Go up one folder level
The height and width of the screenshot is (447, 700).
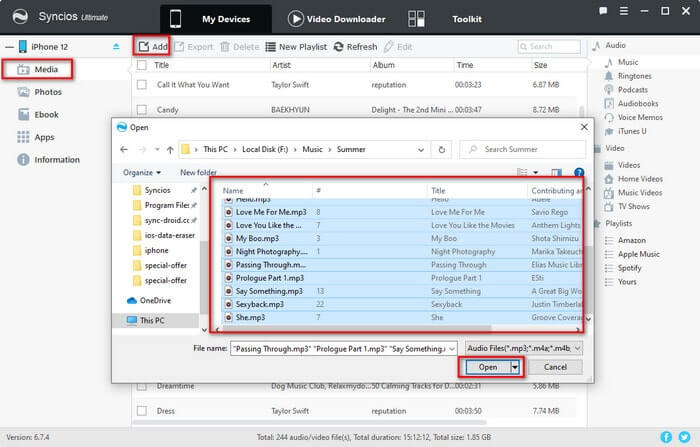pos(170,149)
